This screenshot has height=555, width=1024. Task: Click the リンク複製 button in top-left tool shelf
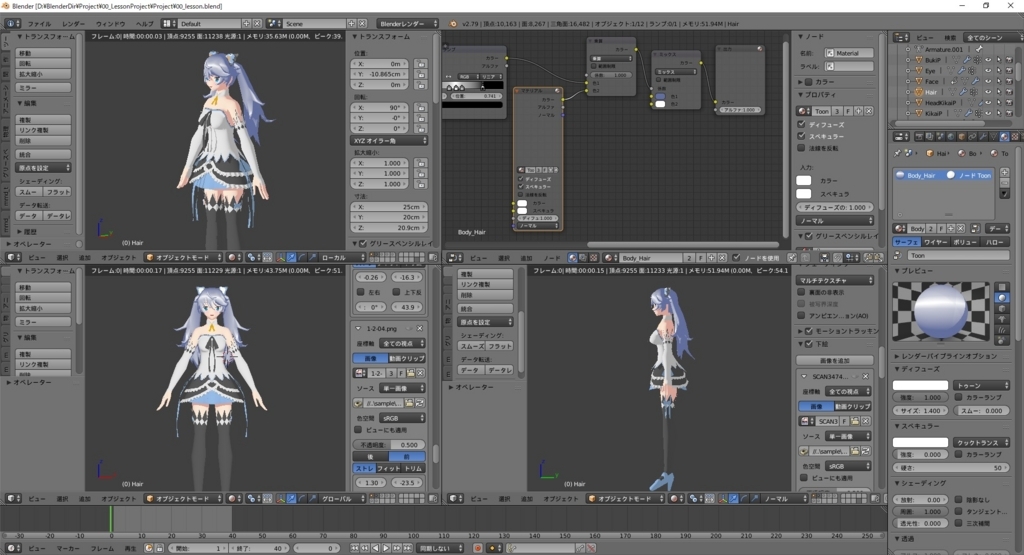(43, 130)
